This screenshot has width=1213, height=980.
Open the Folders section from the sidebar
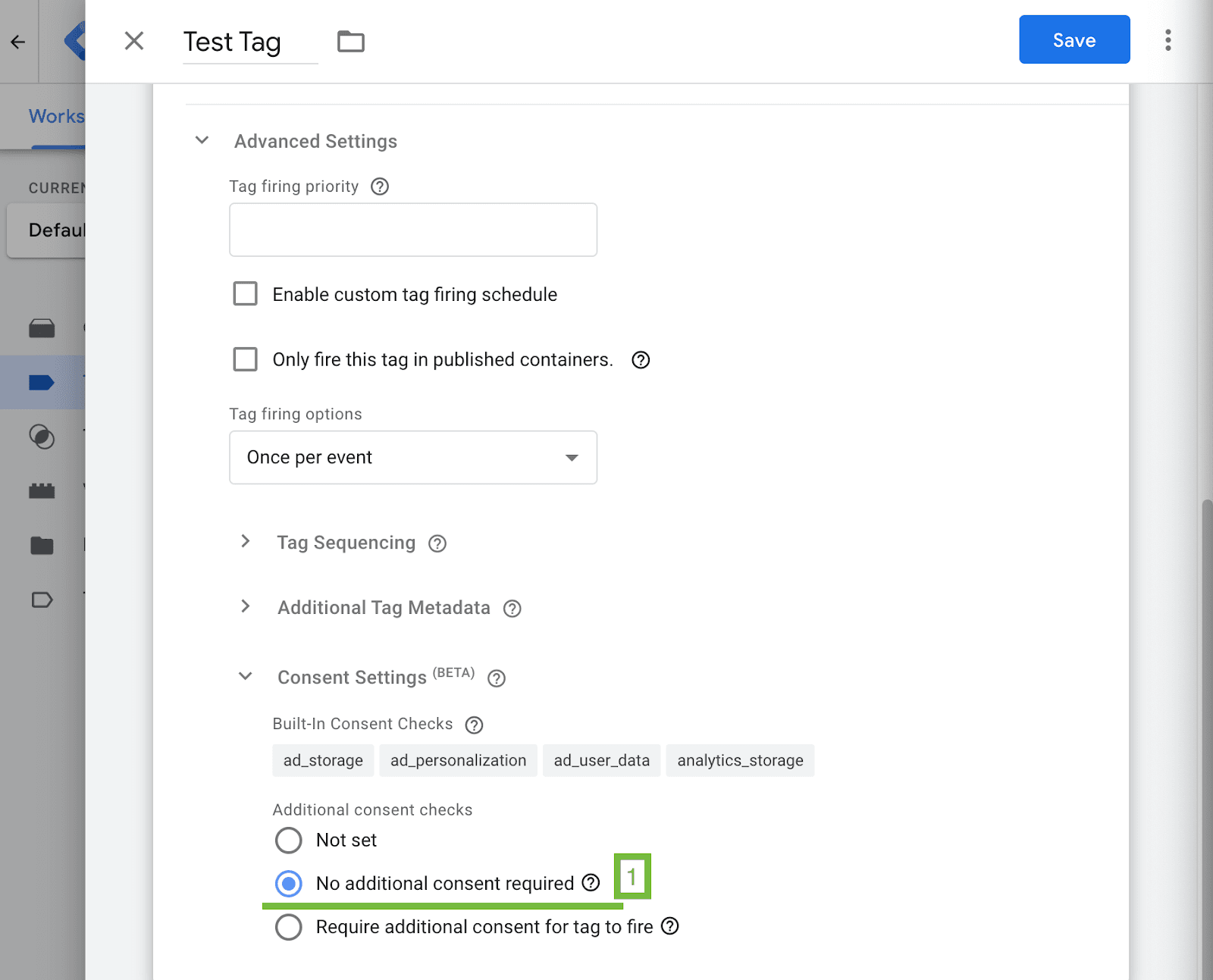tap(42, 545)
